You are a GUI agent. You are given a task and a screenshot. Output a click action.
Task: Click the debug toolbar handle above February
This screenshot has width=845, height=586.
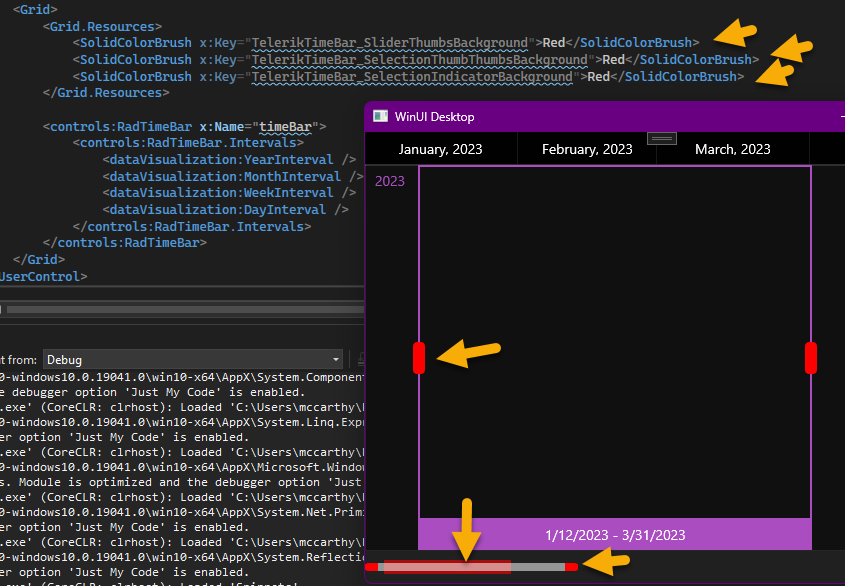click(x=662, y=138)
